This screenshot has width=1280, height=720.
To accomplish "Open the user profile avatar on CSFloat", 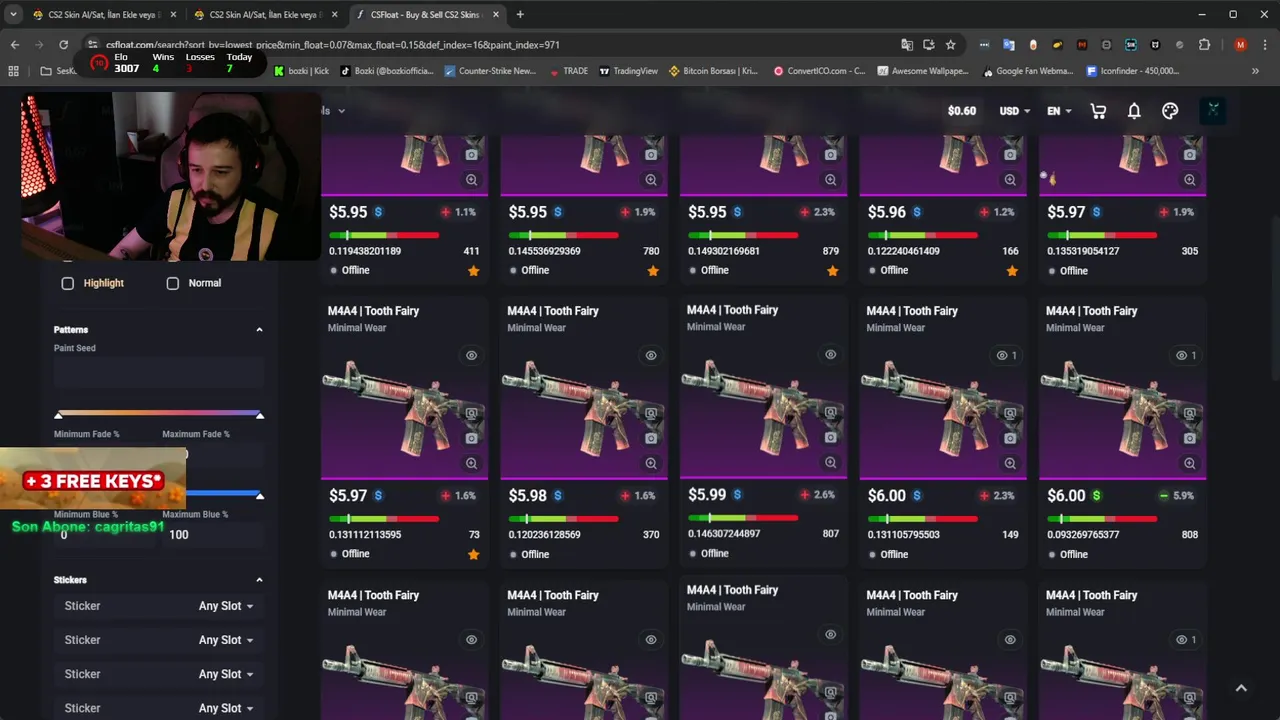I will pos(1213,110).
